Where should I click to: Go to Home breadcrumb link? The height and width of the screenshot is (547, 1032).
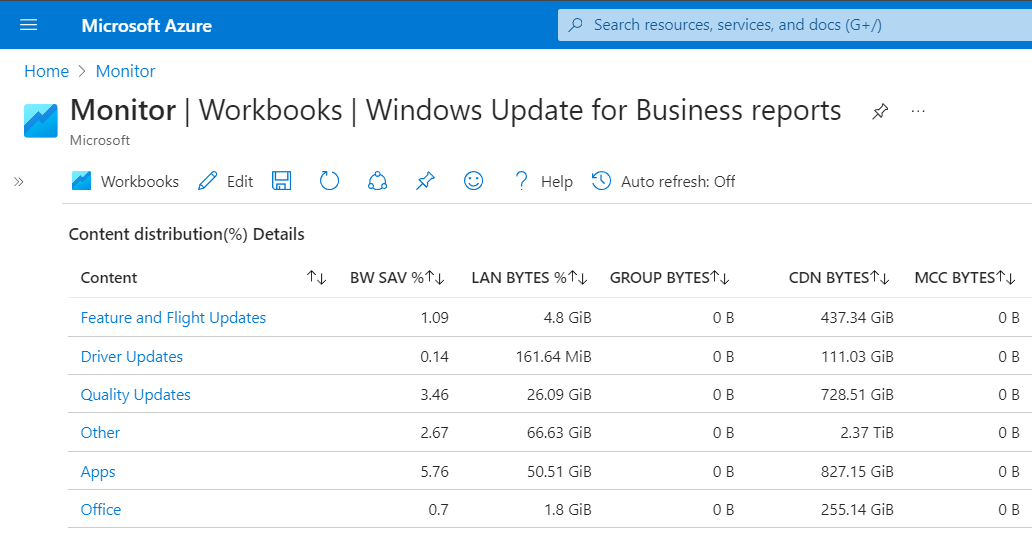[46, 71]
